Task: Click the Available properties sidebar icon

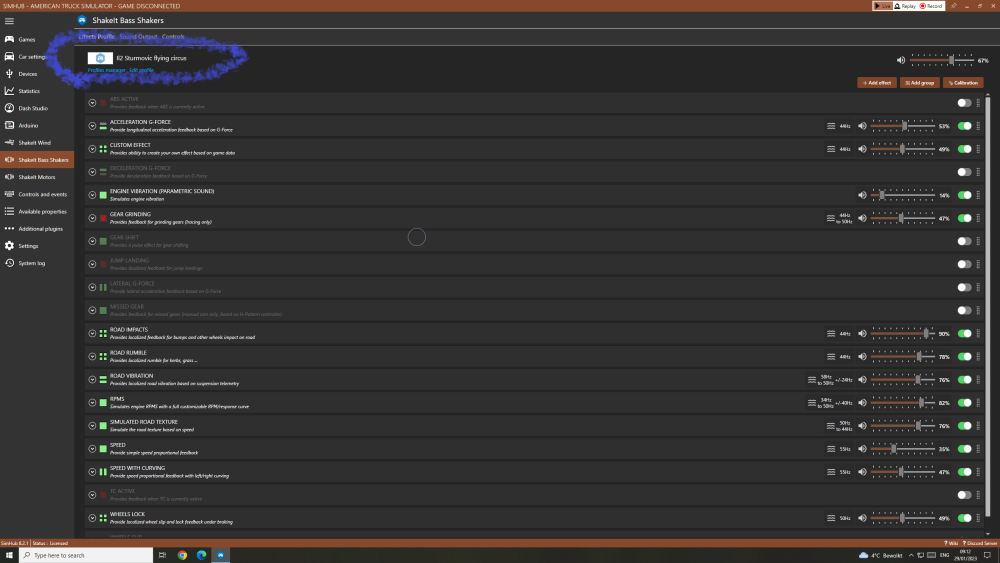Action: click(10, 212)
